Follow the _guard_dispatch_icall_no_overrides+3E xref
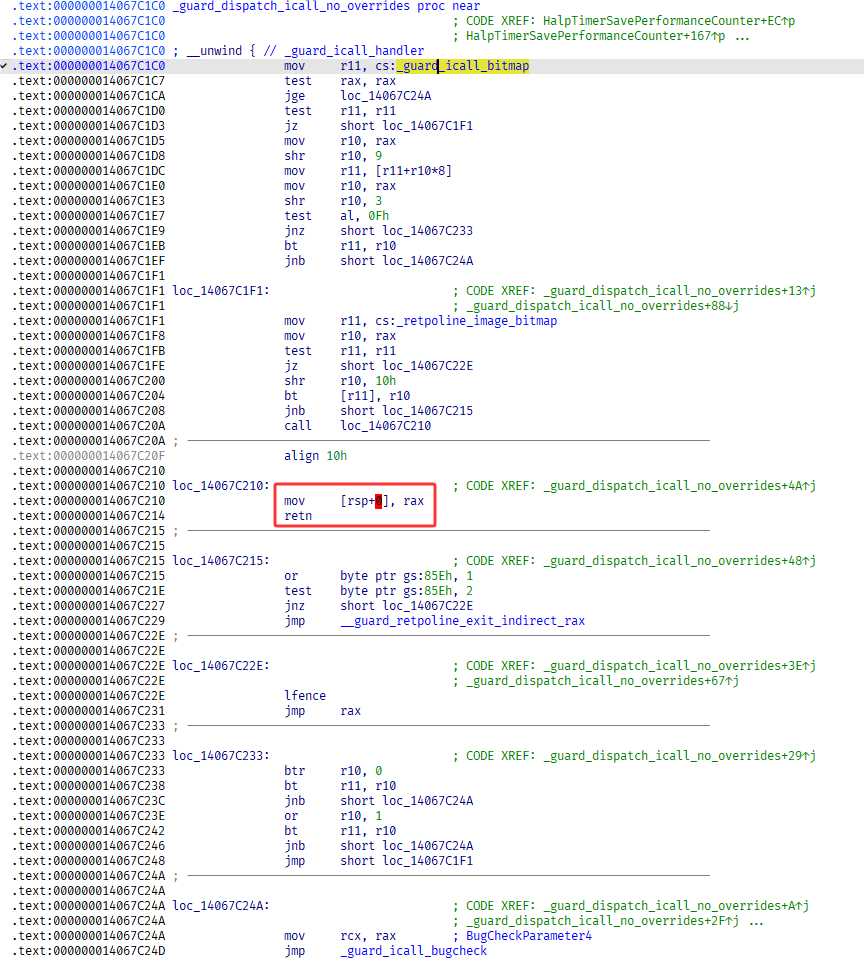This screenshot has height=959, width=864. [x=679, y=666]
